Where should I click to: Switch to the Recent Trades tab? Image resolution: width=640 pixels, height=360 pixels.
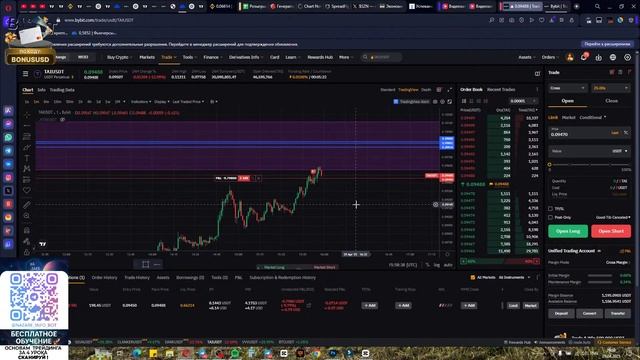(x=501, y=89)
